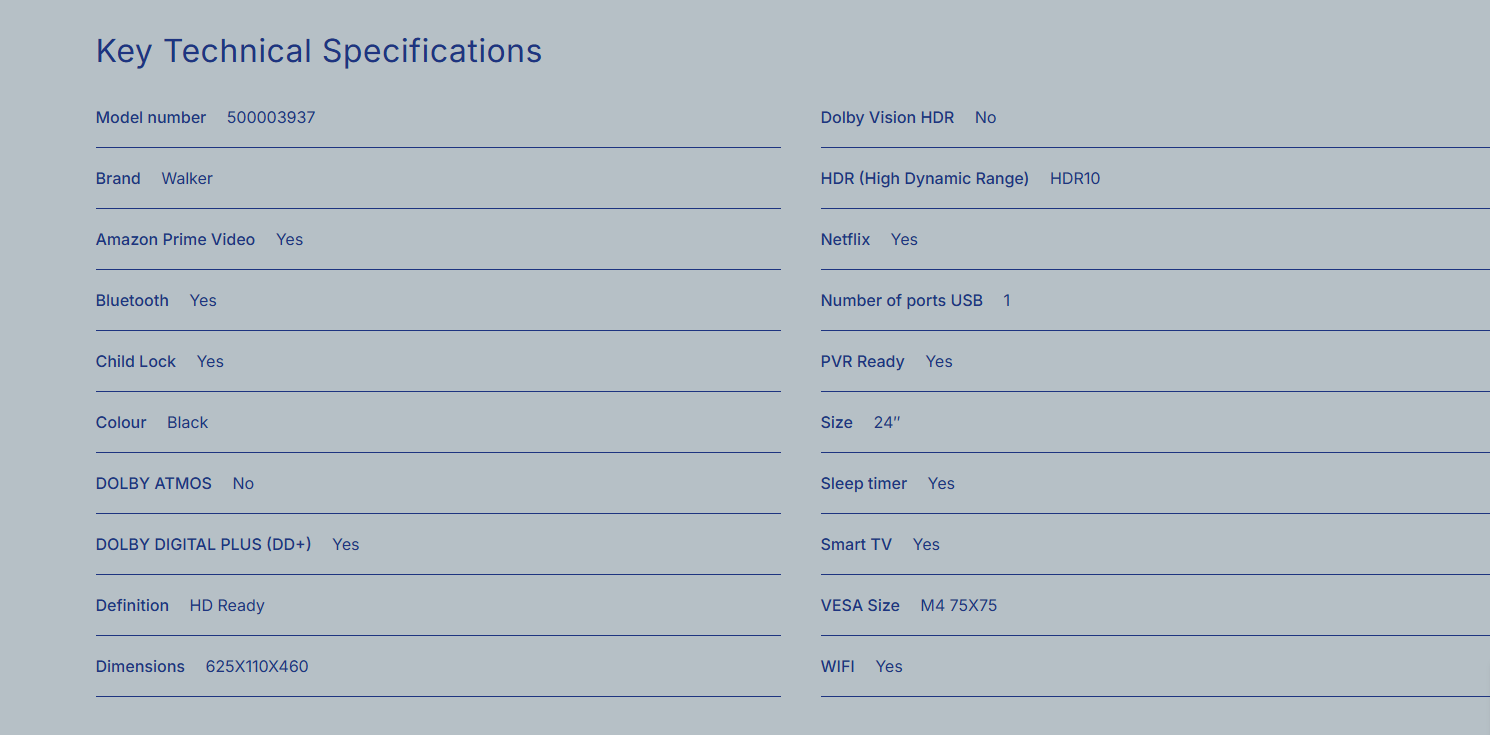The image size is (1490, 735).
Task: Click the DOLBY ATMOS label
Action: pyautogui.click(x=154, y=484)
